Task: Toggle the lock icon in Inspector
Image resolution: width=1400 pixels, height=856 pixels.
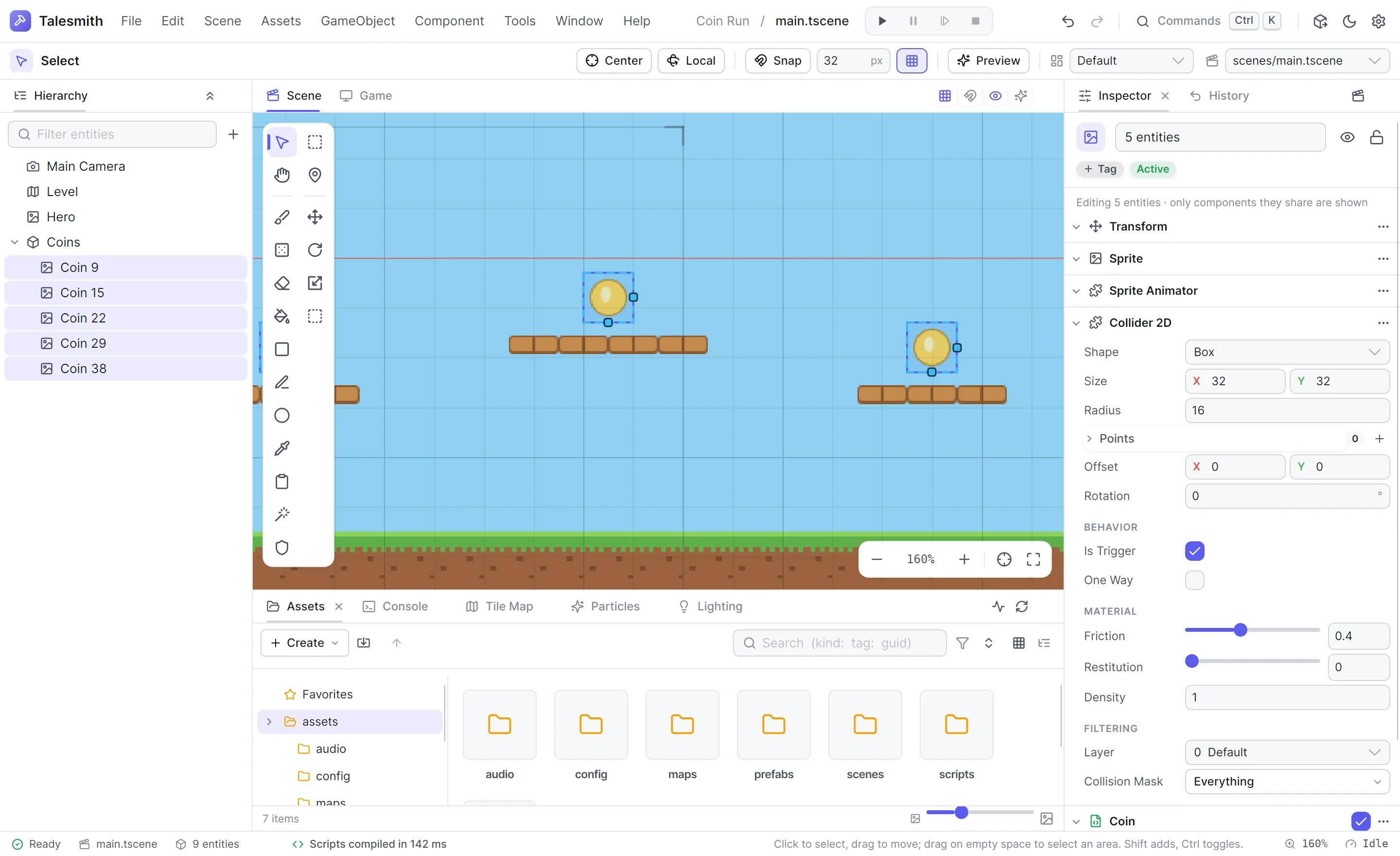Action: 1376,137
